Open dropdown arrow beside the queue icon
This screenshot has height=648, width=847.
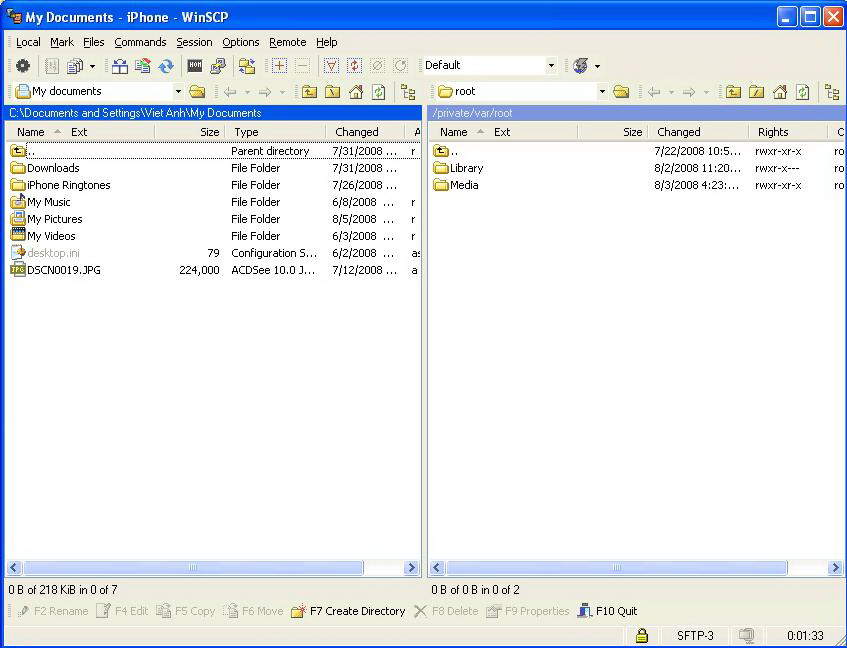pyautogui.click(x=92, y=66)
